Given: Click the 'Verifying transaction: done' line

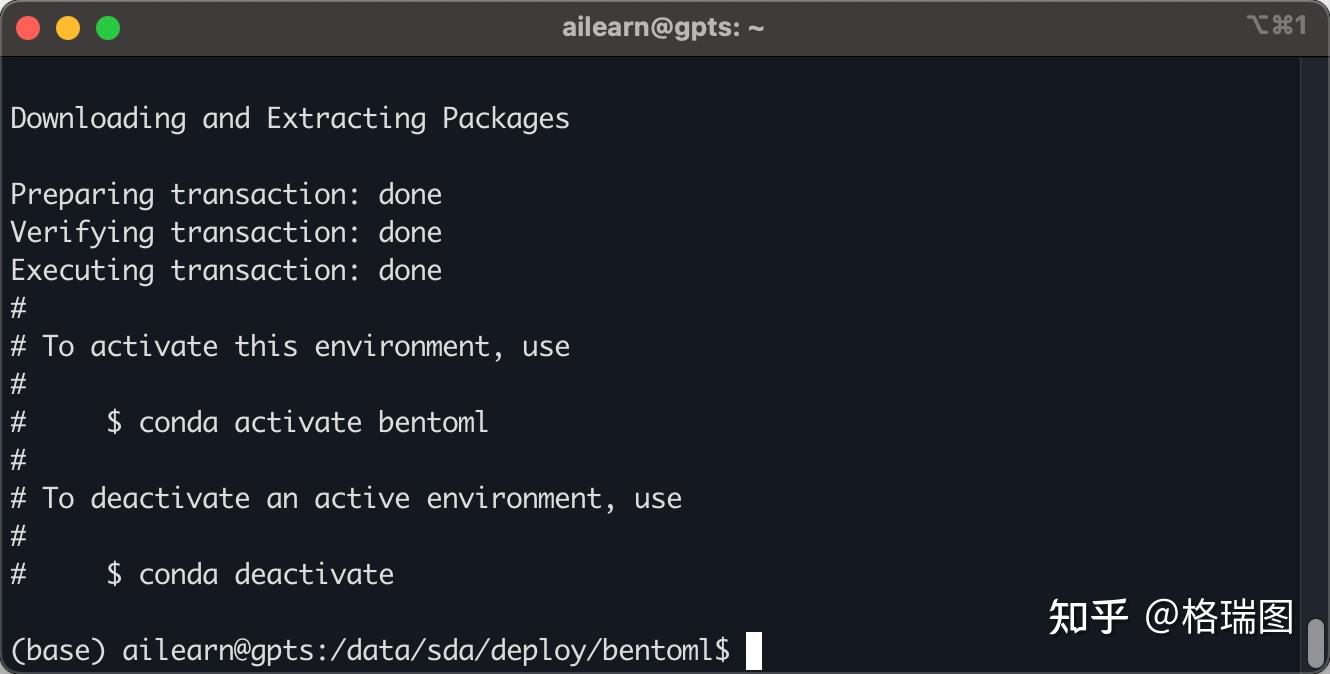Looking at the screenshot, I should [226, 232].
